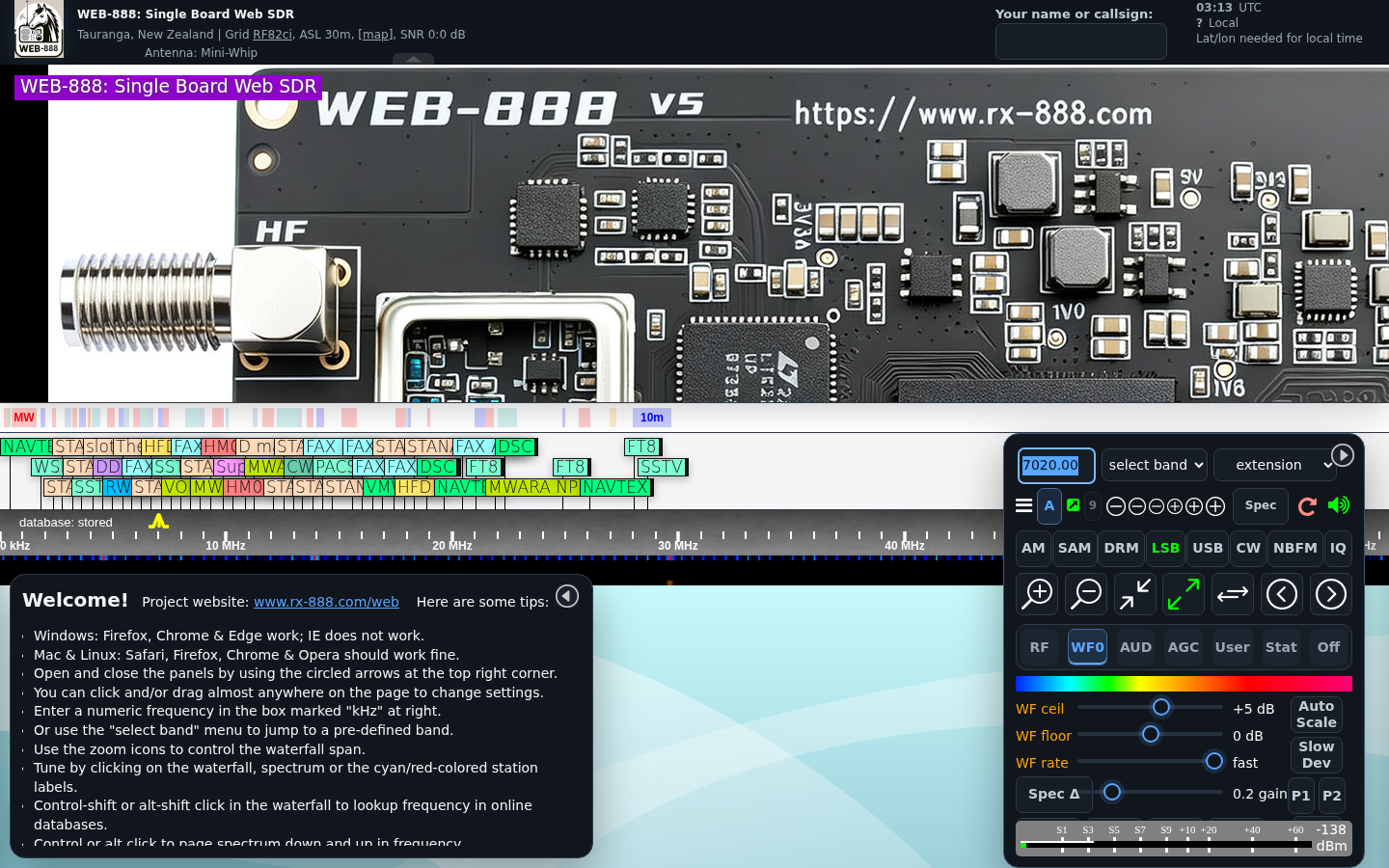Click the horizontal double-arrow icon

[1233, 594]
